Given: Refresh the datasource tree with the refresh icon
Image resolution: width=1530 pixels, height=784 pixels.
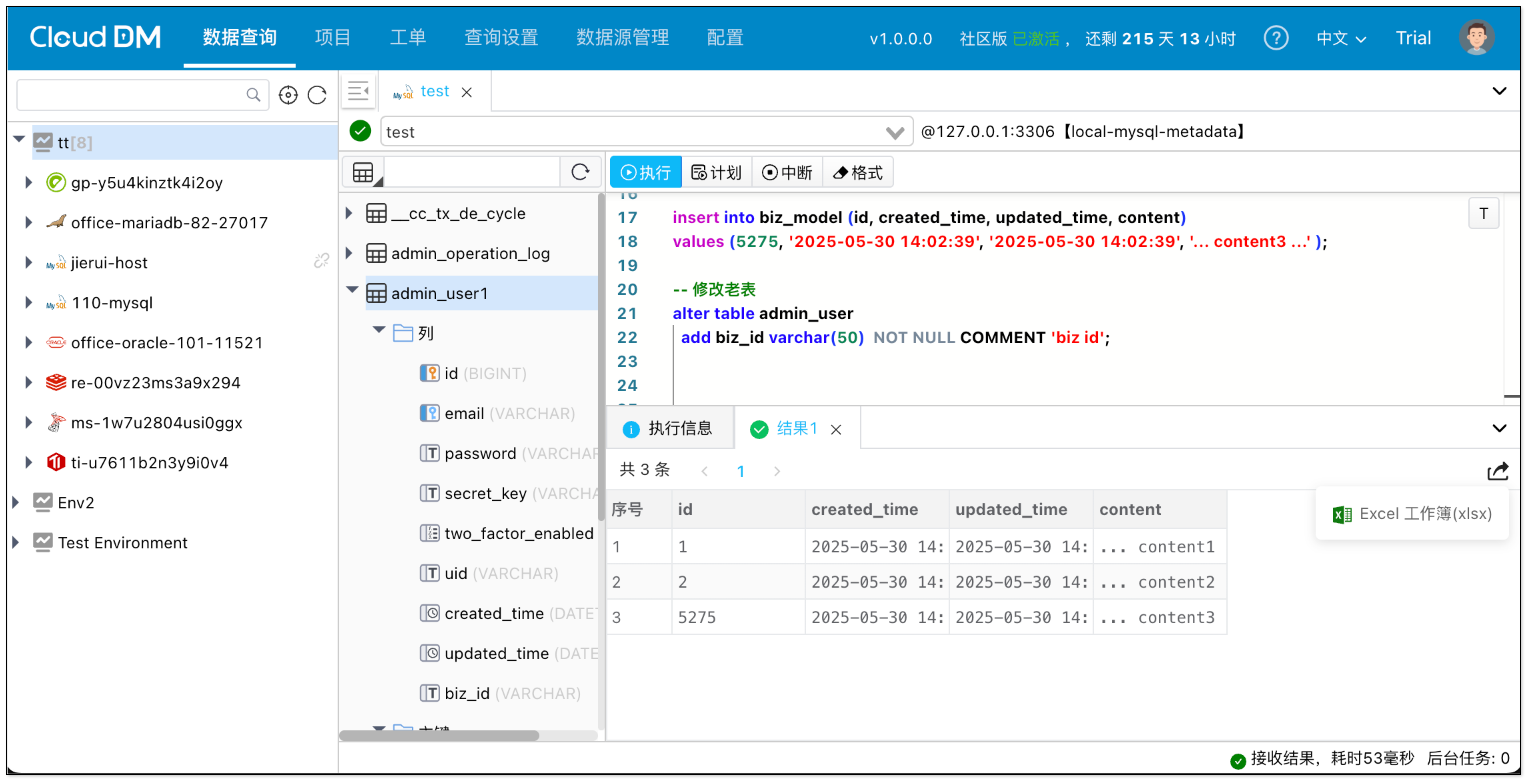Looking at the screenshot, I should tap(317, 94).
